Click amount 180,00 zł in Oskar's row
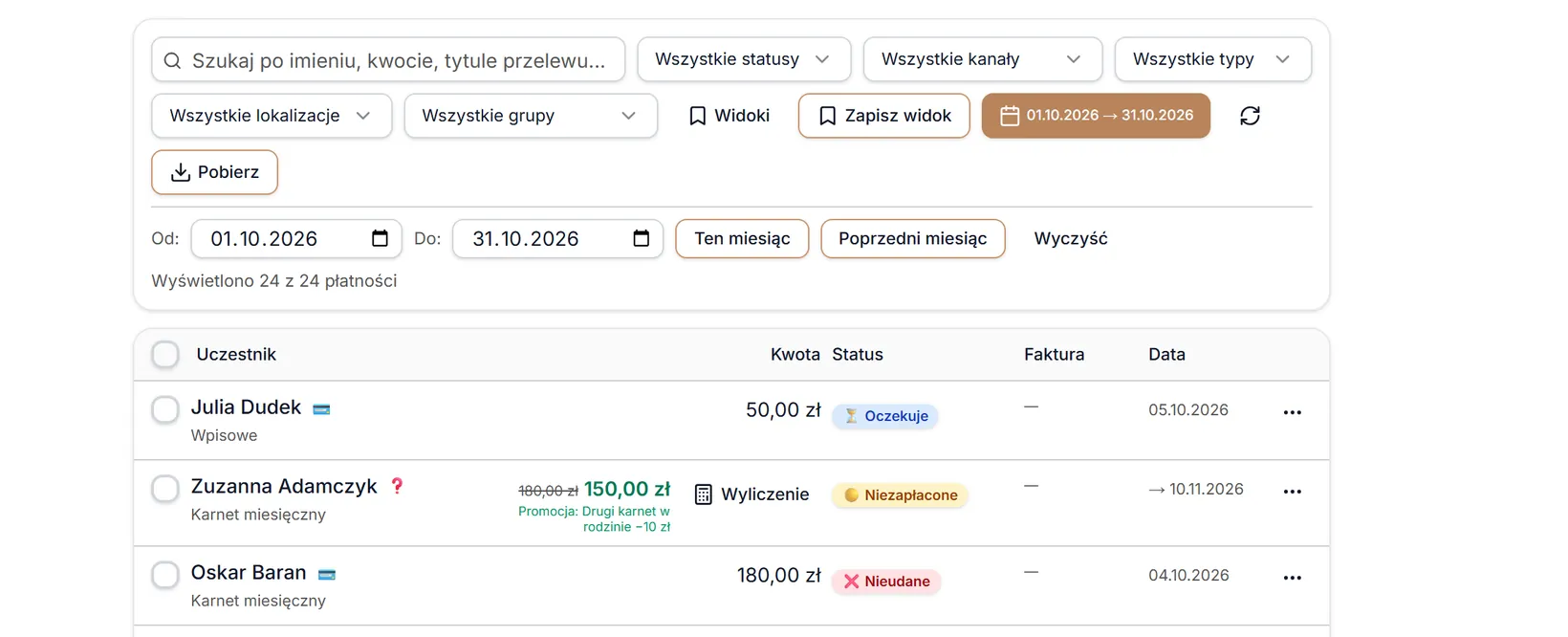Screen dimensions: 1568x637 pos(779,576)
